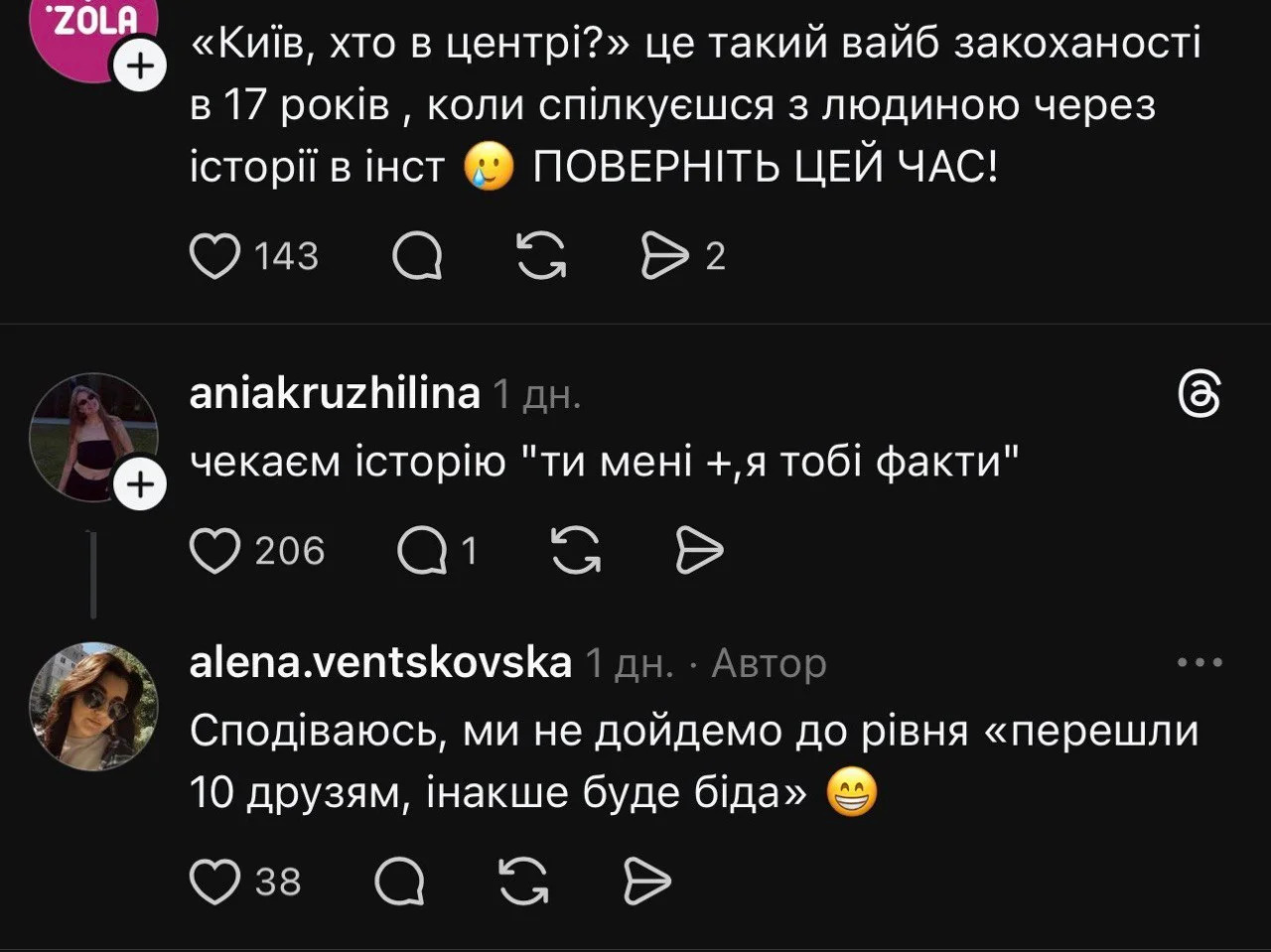Reply to the ZOLA post
The height and width of the screenshot is (952, 1271).
click(x=418, y=257)
